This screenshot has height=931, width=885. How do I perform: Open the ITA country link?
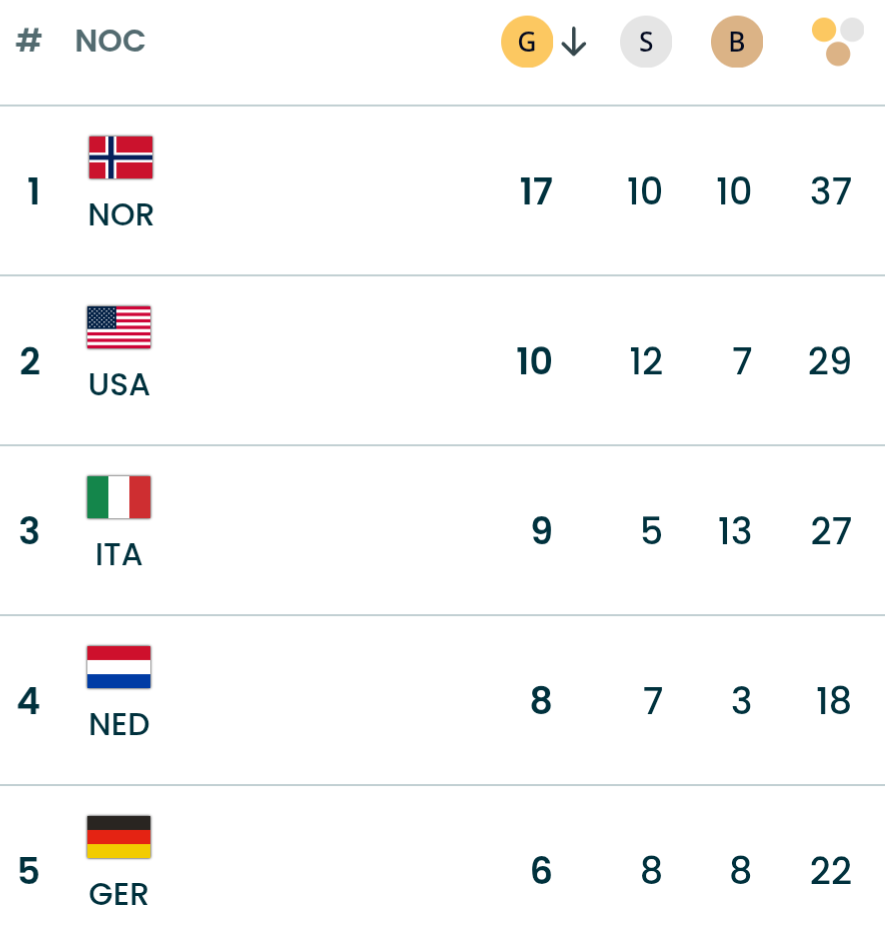(x=119, y=554)
